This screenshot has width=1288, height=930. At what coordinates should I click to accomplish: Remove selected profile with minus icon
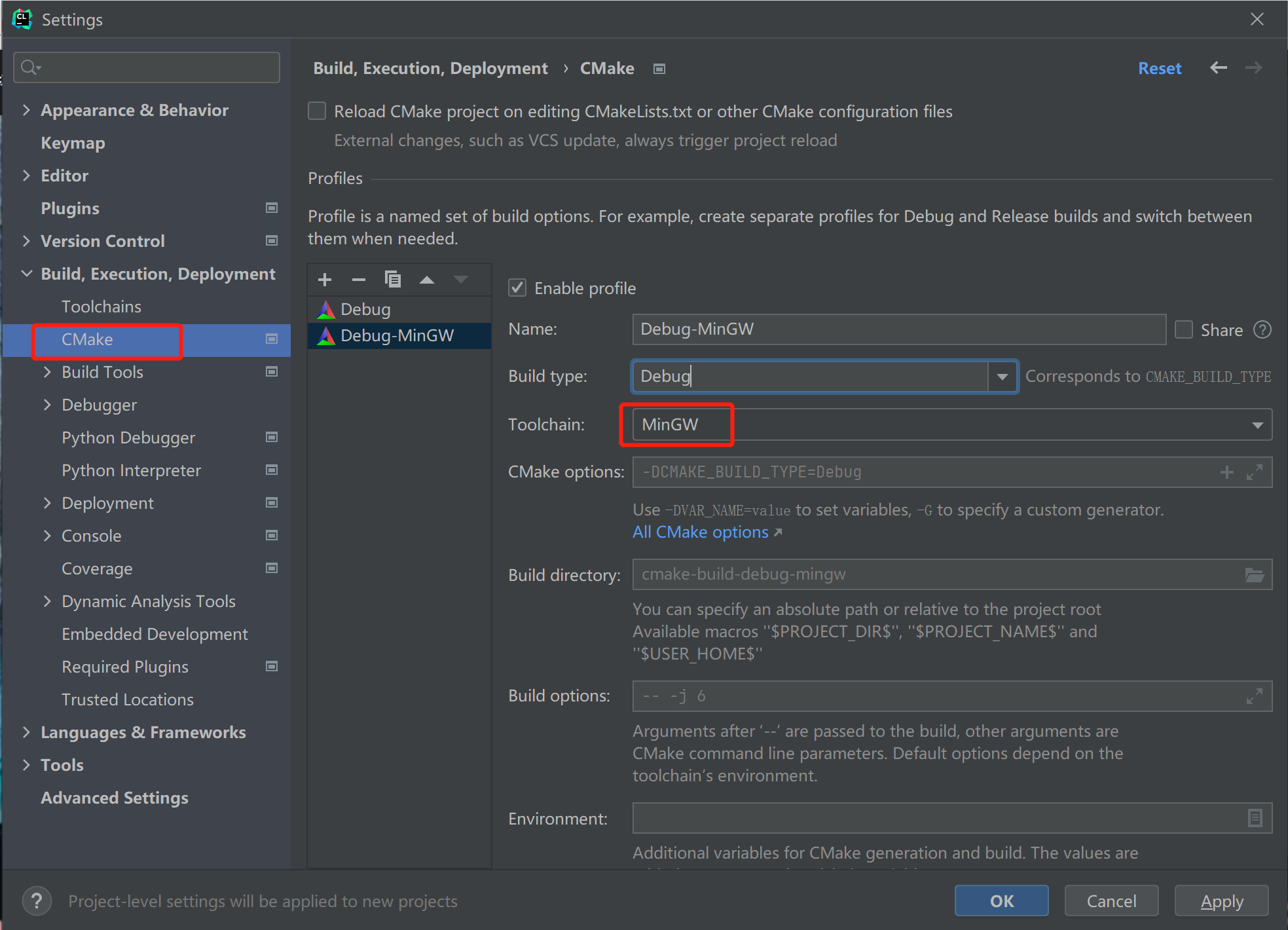[x=358, y=280]
